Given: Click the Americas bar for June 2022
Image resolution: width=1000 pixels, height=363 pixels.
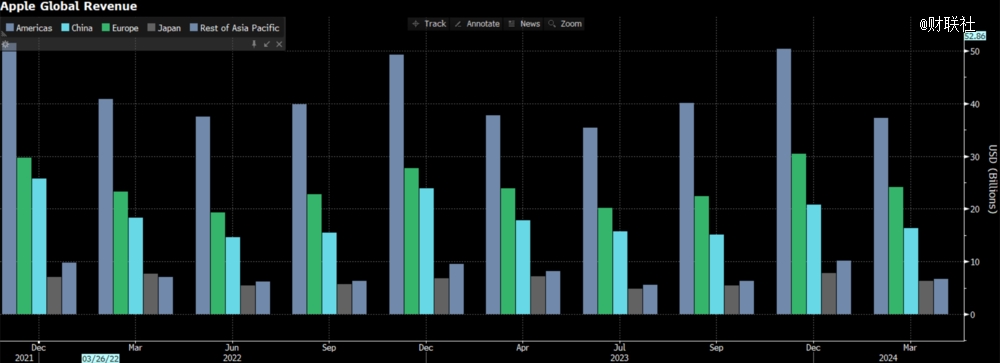Looking at the screenshot, I should 203,215.
